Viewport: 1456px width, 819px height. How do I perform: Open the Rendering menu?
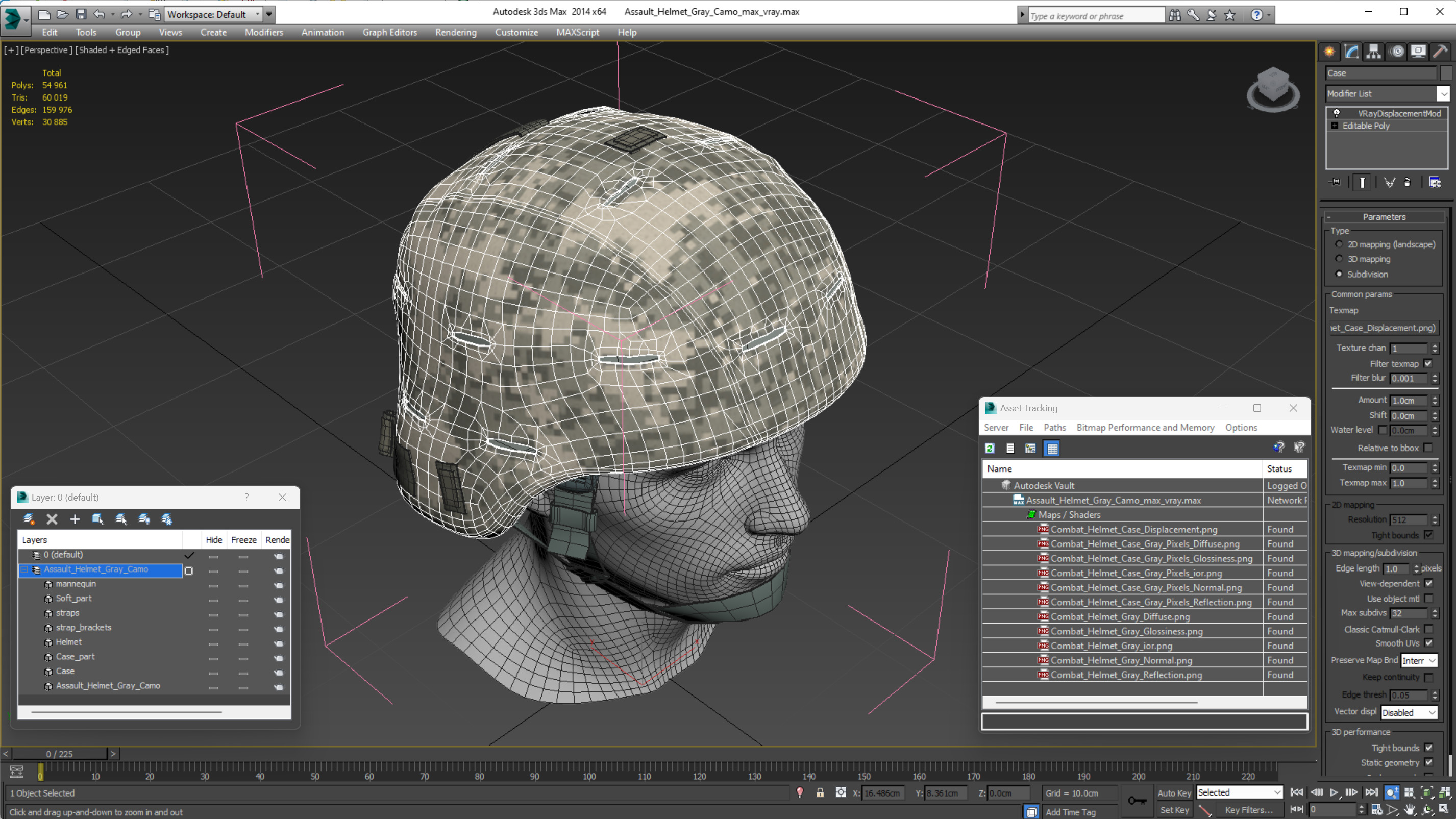click(456, 32)
